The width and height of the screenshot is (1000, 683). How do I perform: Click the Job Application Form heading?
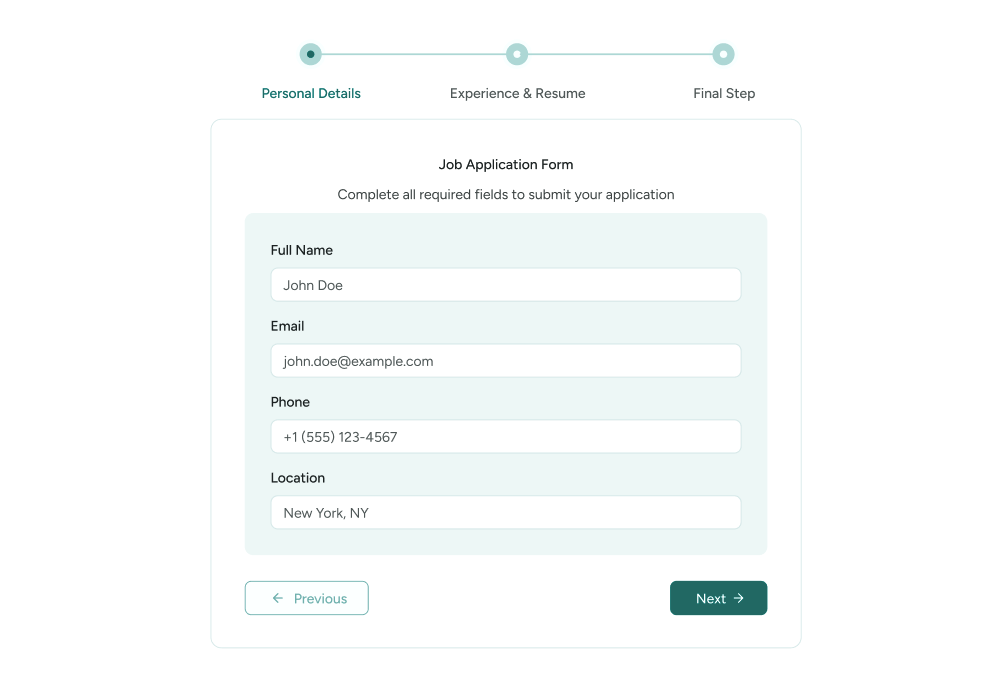click(x=506, y=164)
